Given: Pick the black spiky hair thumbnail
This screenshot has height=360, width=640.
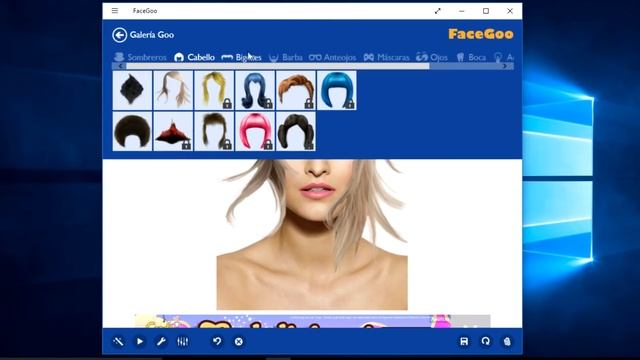Looking at the screenshot, I should 132,90.
